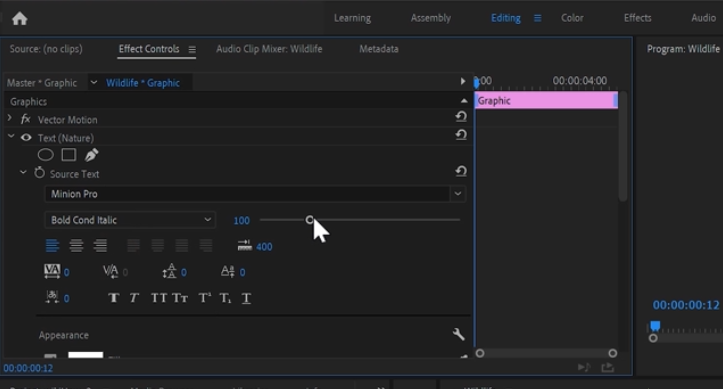This screenshot has width=723, height=389.
Task: Click the tab width value 400
Action: 264,247
